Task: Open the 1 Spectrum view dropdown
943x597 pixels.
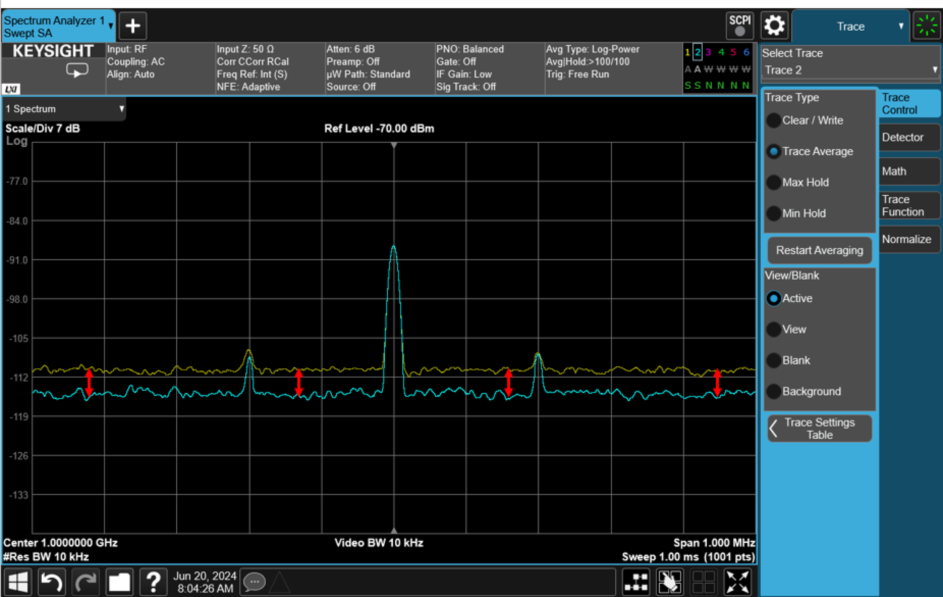Action: pos(65,108)
